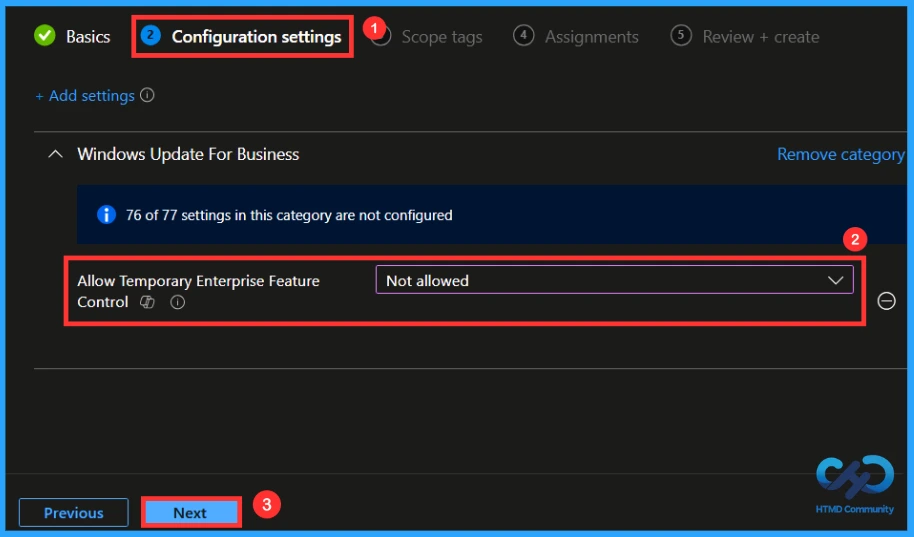This screenshot has width=914, height=537.
Task: Click step number 4 circle for Assignments
Action: (523, 36)
